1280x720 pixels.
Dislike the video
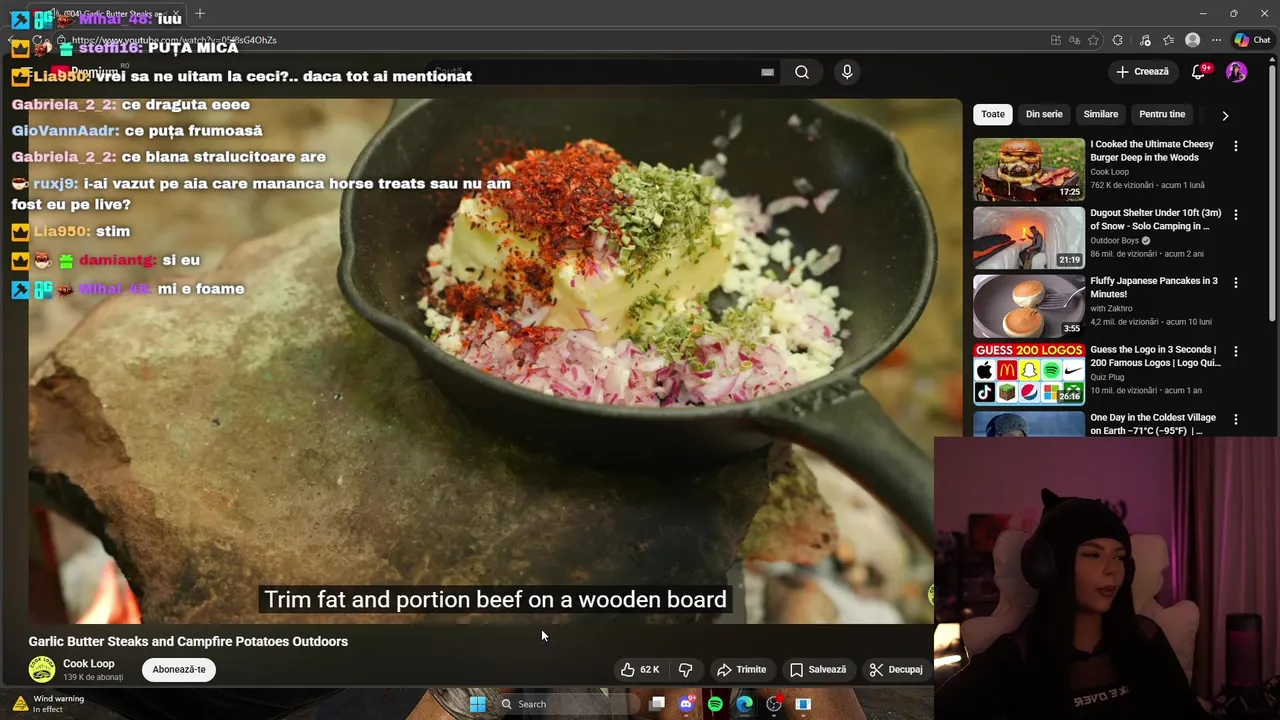point(686,670)
